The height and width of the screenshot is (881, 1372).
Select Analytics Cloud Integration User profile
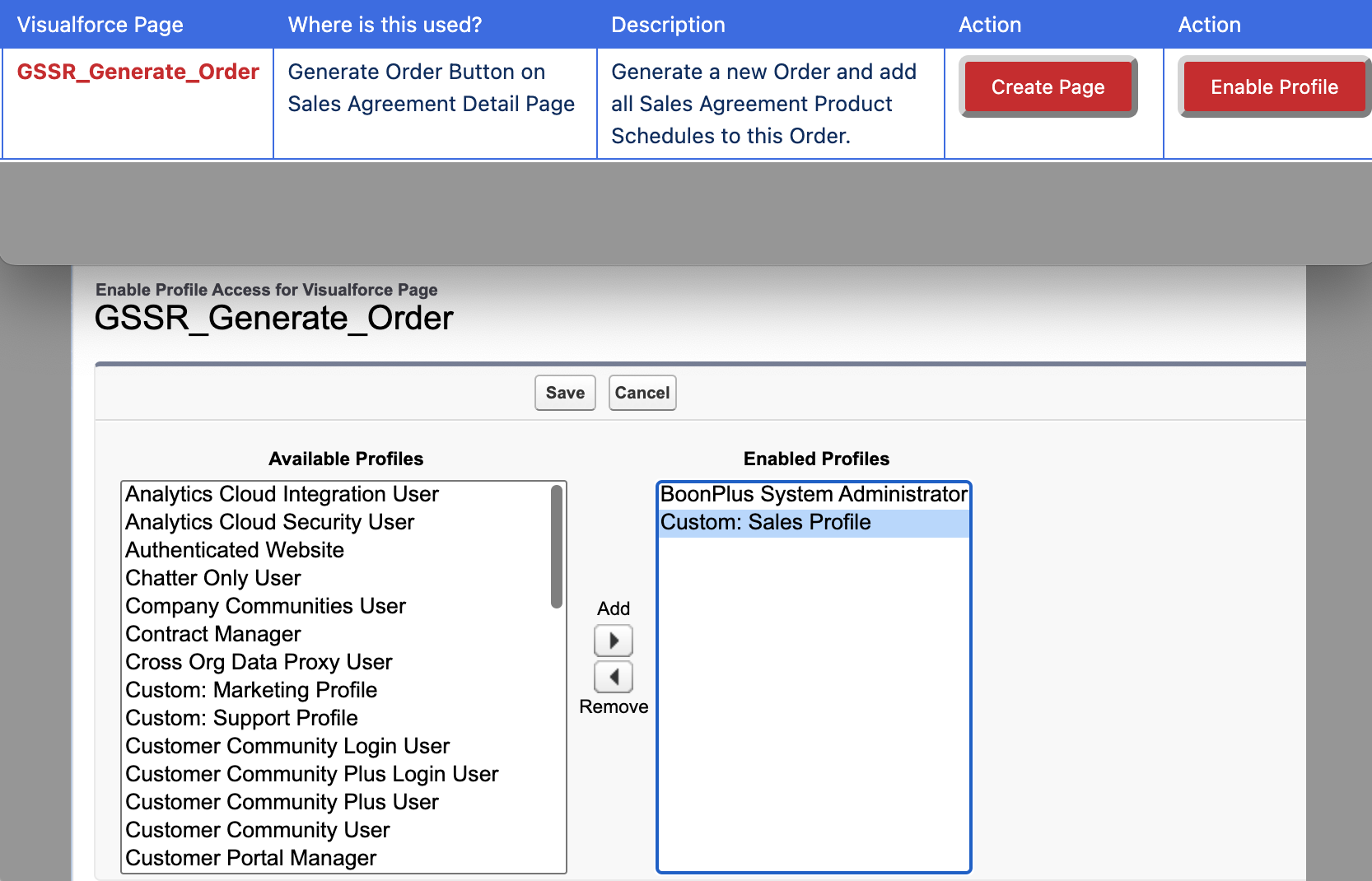pyautogui.click(x=282, y=494)
